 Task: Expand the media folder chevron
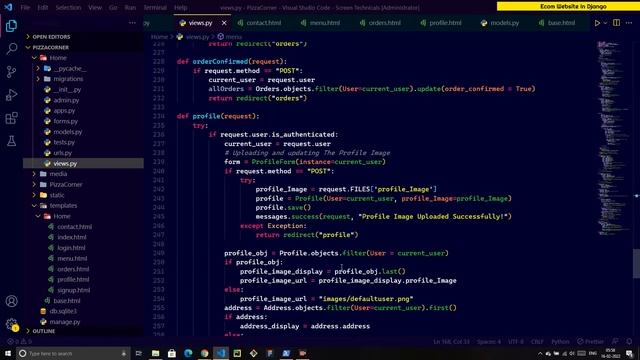(x=34, y=174)
